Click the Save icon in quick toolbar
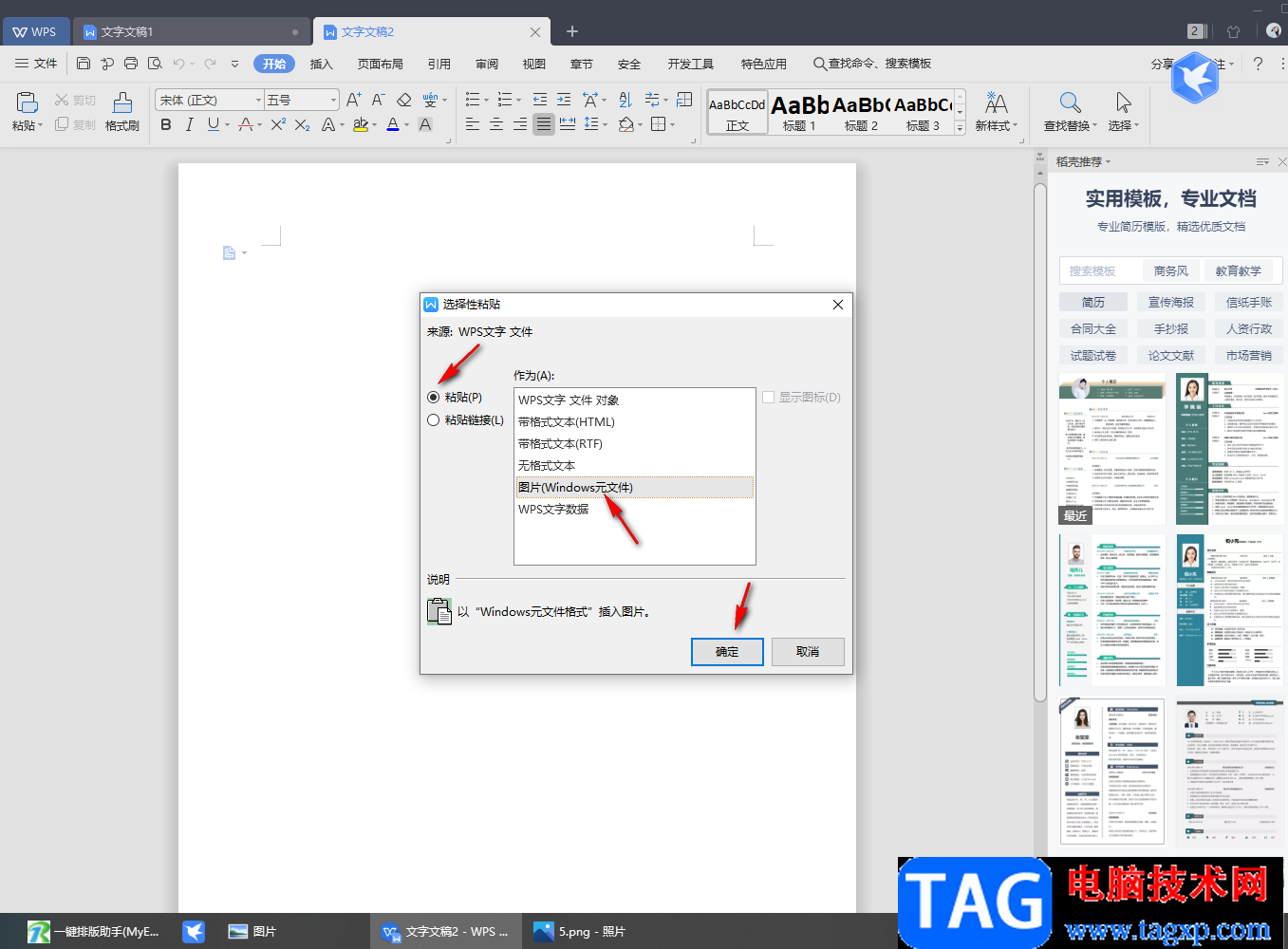The width and height of the screenshot is (1288, 949). (x=84, y=64)
